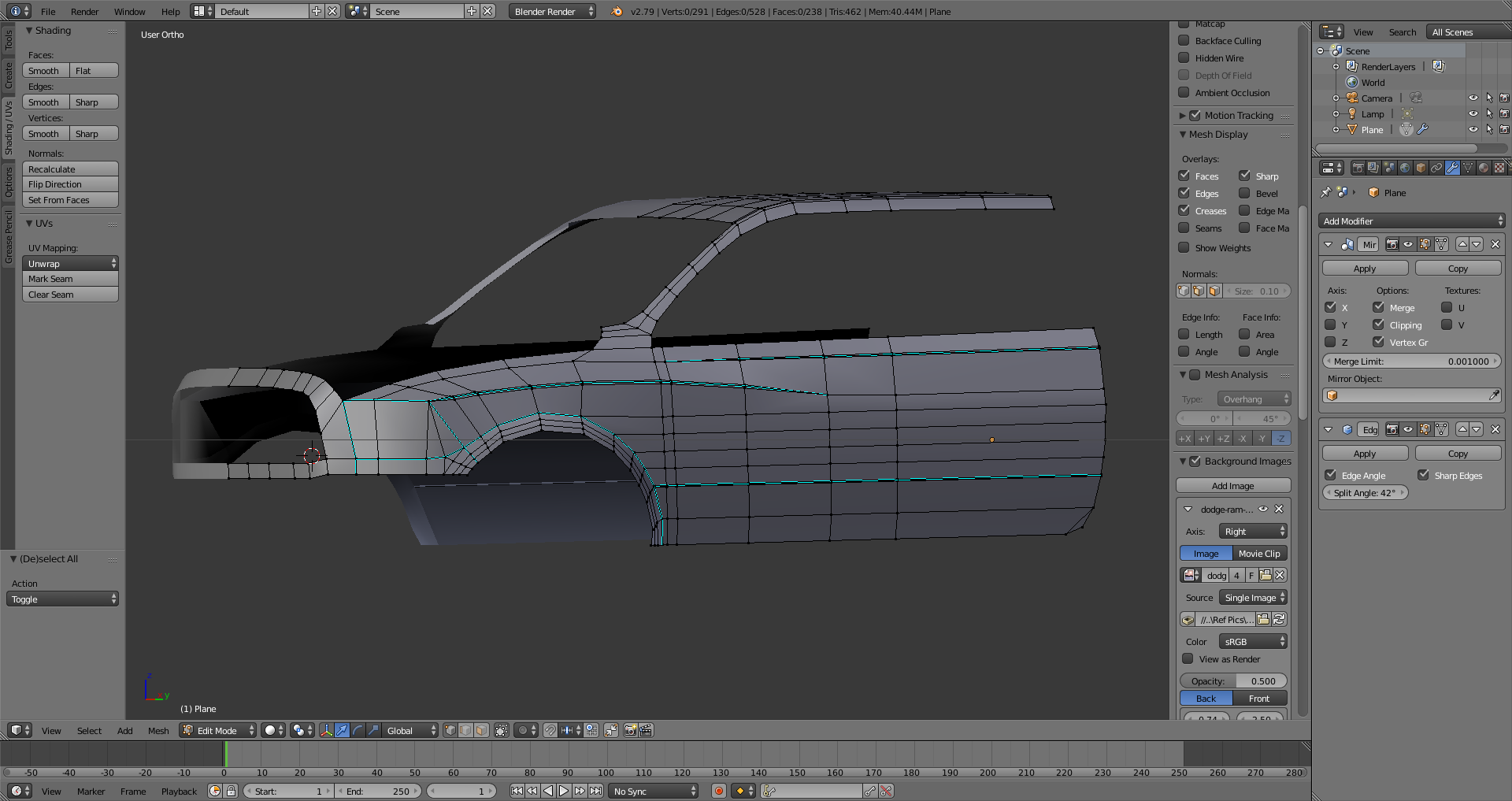Open the Unwrap UV mapping dropdown
1512x801 pixels.
[x=70, y=263]
